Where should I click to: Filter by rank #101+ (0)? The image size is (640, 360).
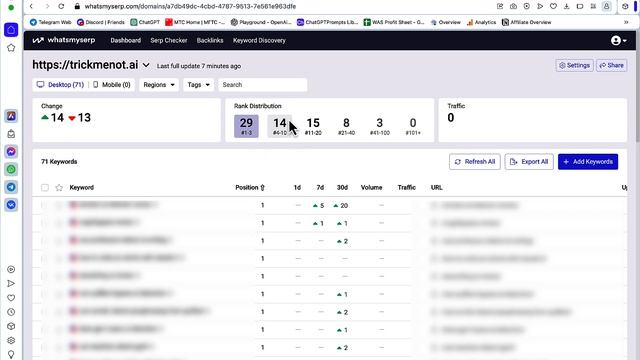point(413,126)
